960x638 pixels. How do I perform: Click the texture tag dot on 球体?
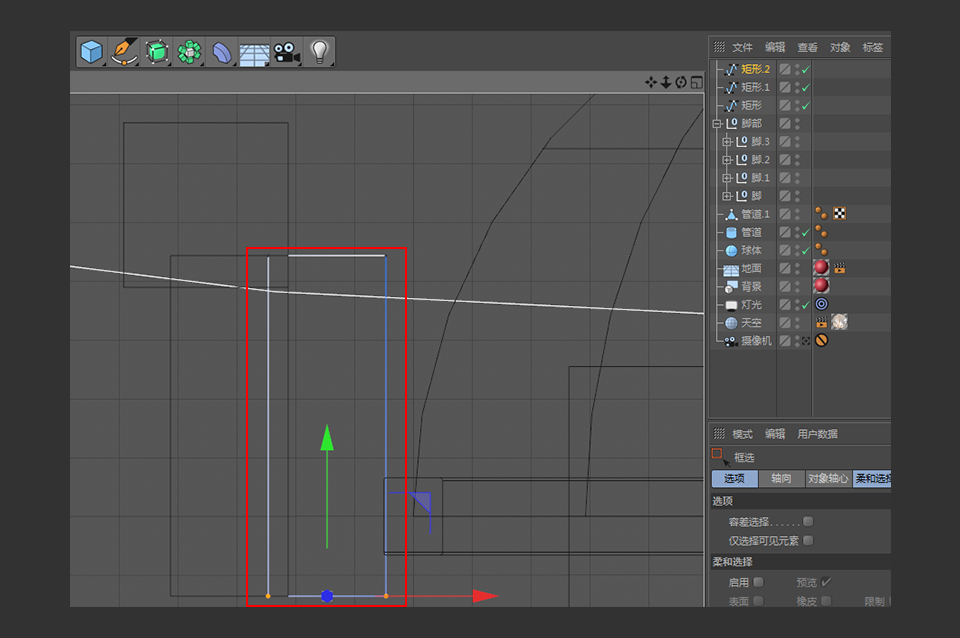click(x=822, y=248)
